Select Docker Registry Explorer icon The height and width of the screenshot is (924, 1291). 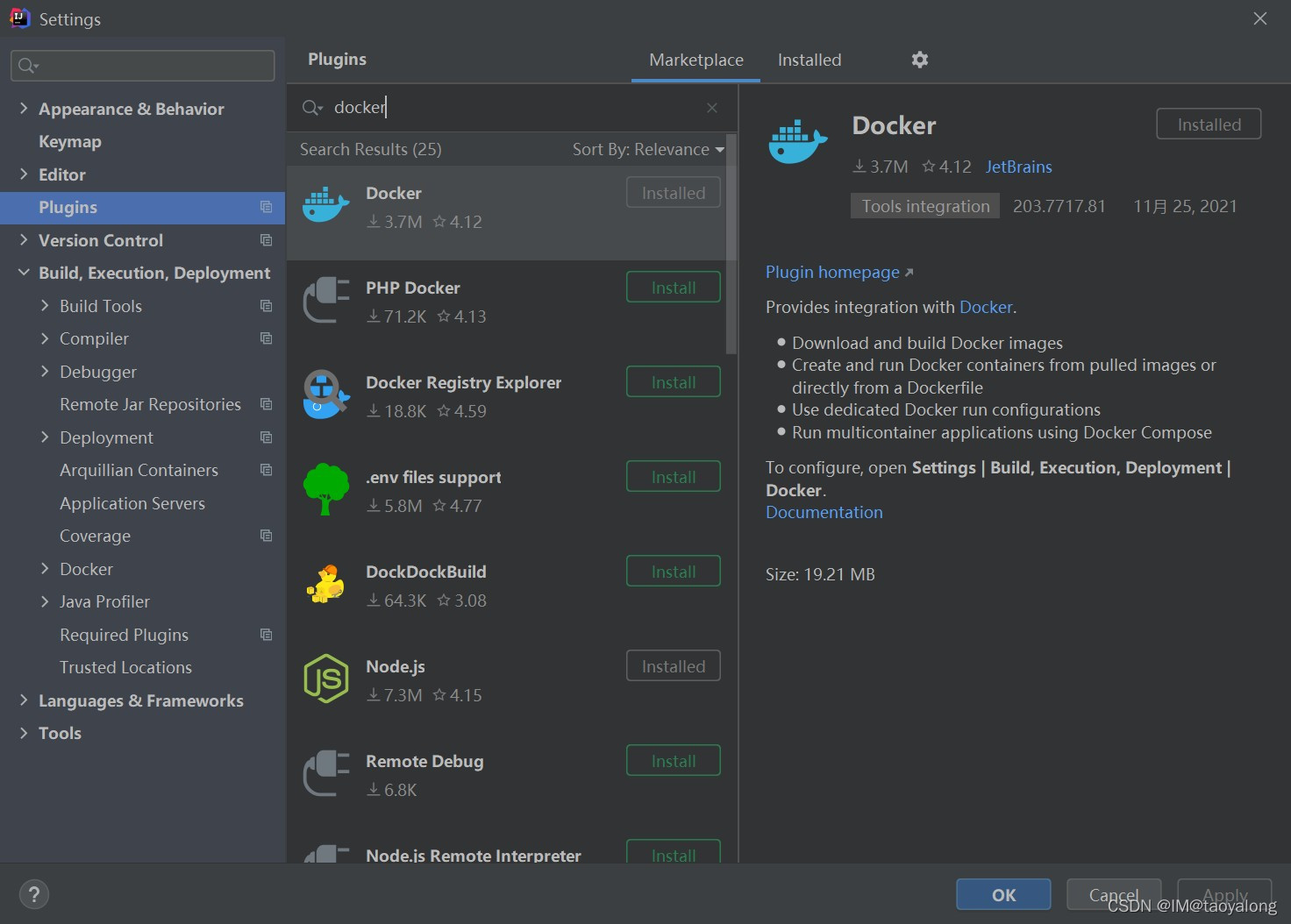click(325, 394)
